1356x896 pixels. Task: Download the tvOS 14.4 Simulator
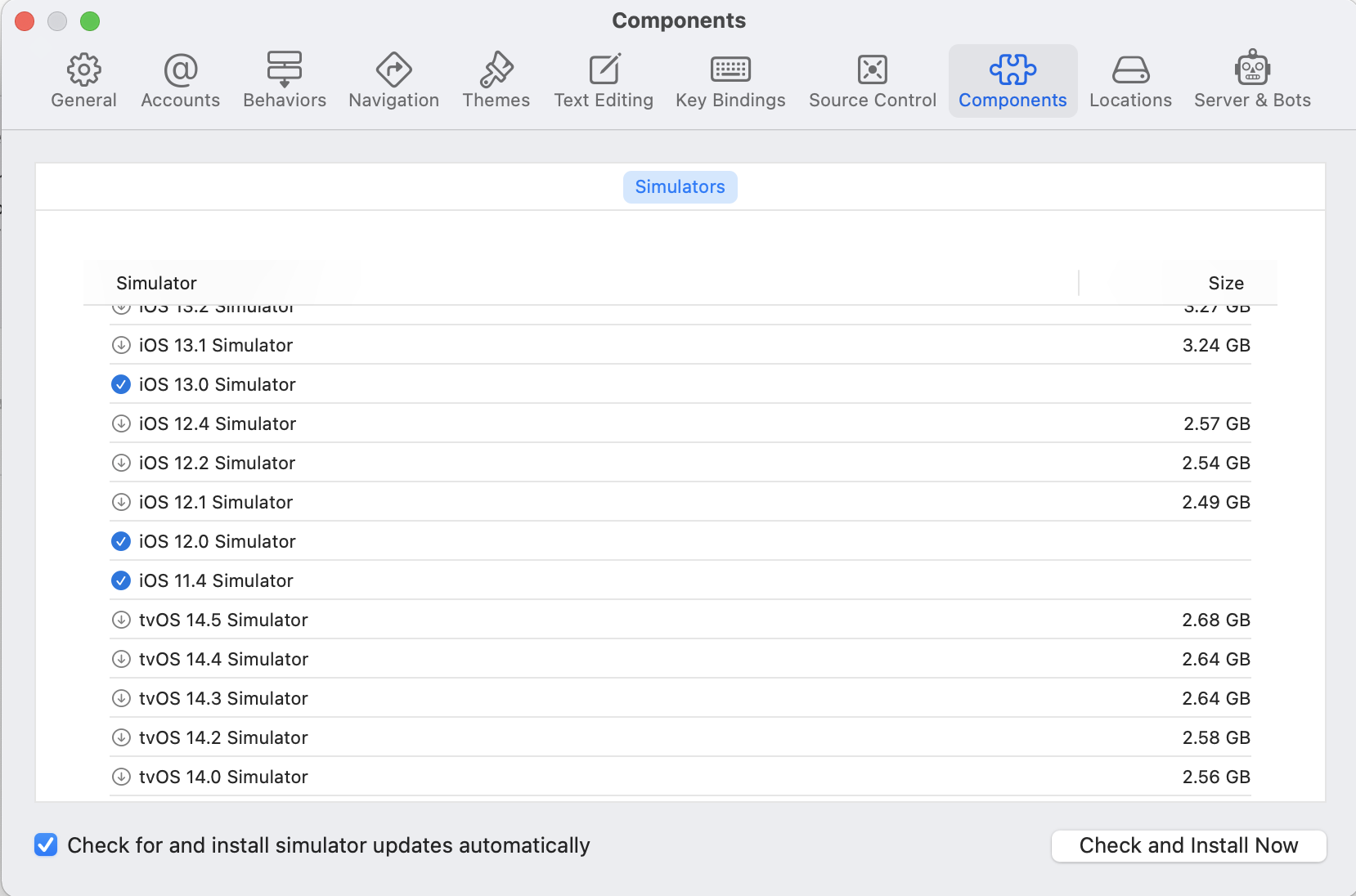click(x=121, y=659)
